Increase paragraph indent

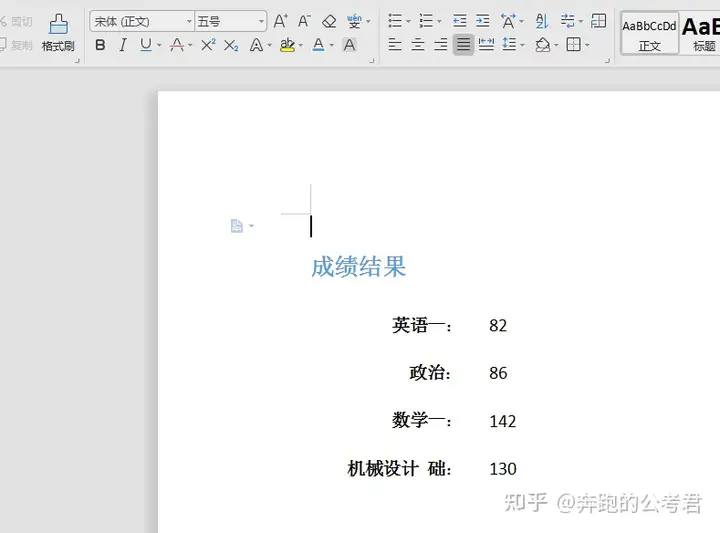[x=483, y=21]
